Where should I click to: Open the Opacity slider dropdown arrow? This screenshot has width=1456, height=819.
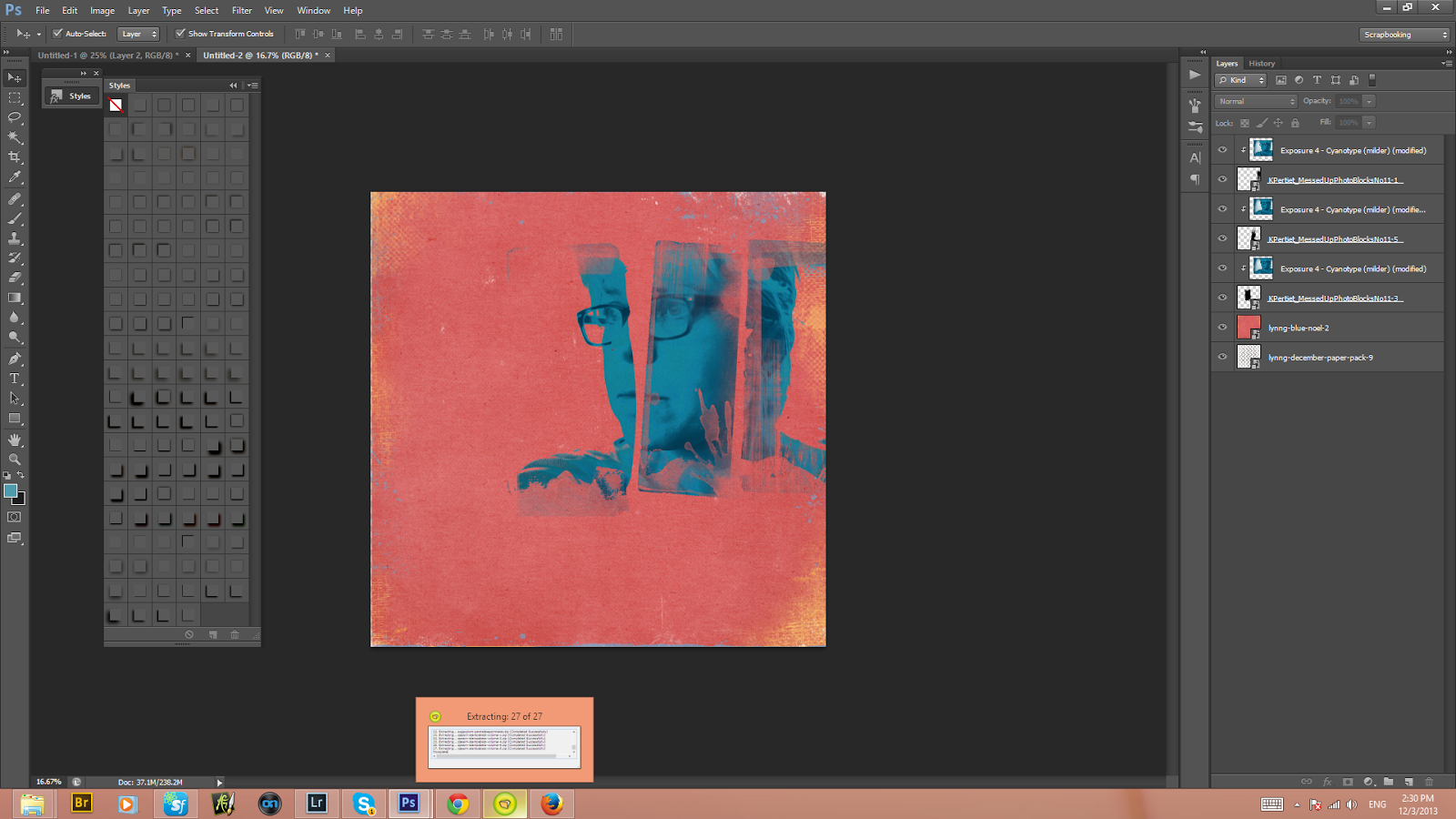coord(1369,101)
